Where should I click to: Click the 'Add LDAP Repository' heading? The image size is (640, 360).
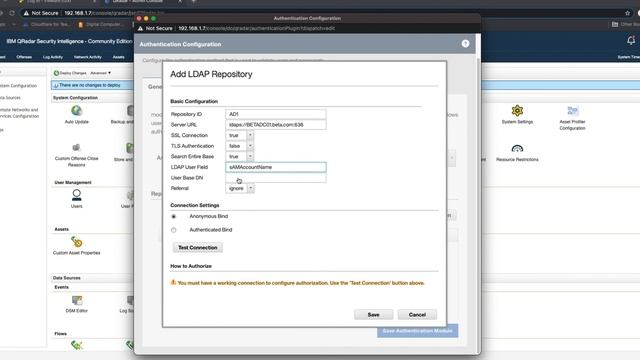[211, 74]
